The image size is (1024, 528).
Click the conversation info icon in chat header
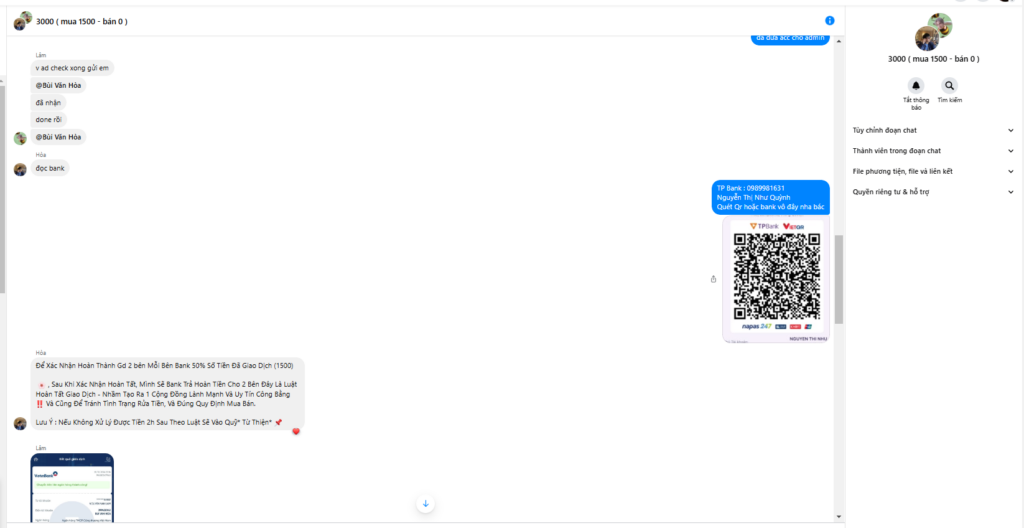pyautogui.click(x=830, y=21)
